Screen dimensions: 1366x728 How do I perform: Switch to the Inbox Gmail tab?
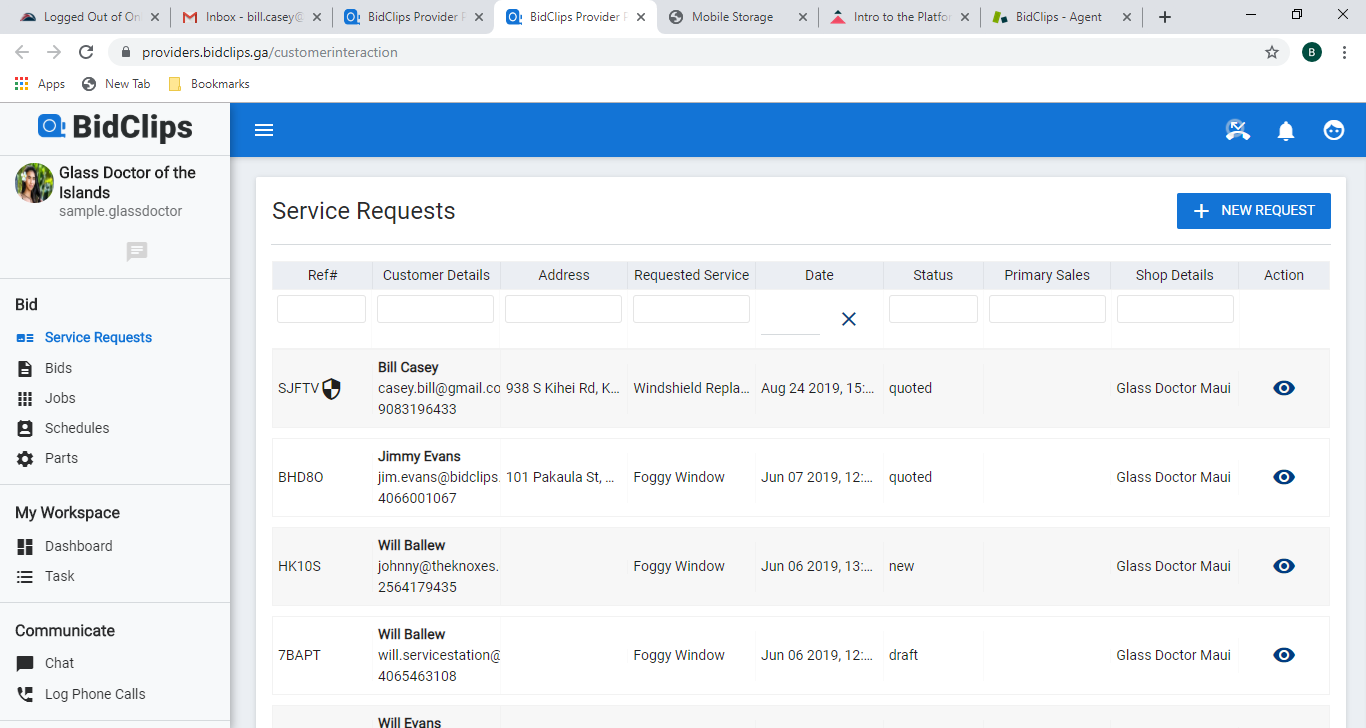click(x=250, y=17)
